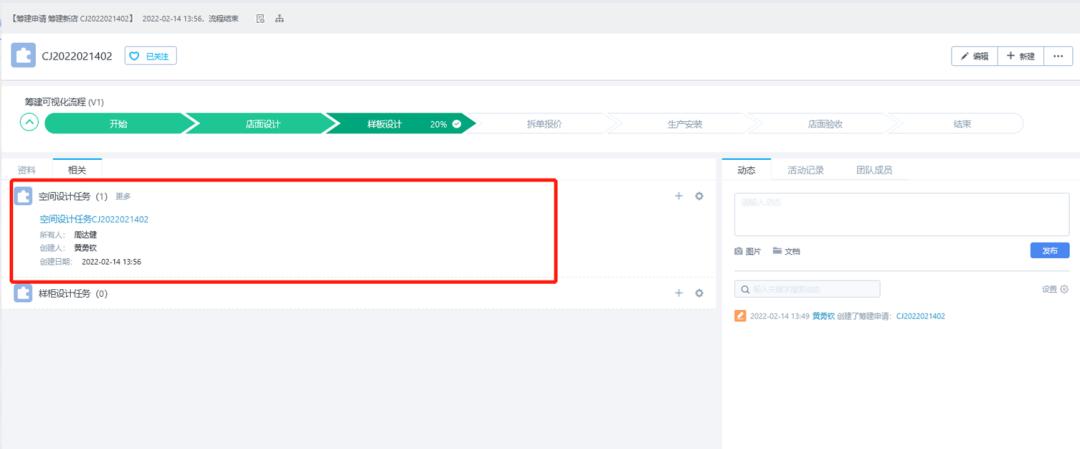Click the checkmark icon in 样板设计 stage
This screenshot has height=449, width=1080.
point(456,125)
